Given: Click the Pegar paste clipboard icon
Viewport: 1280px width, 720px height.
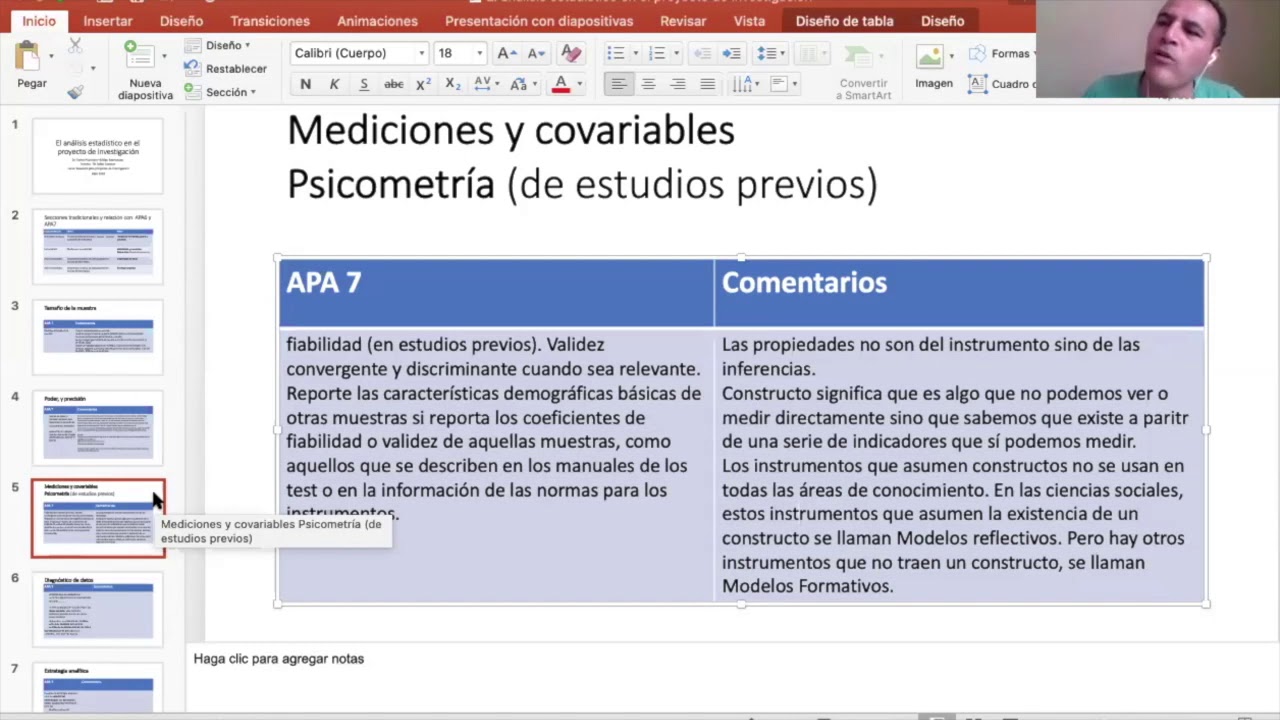Looking at the screenshot, I should pos(28,57).
